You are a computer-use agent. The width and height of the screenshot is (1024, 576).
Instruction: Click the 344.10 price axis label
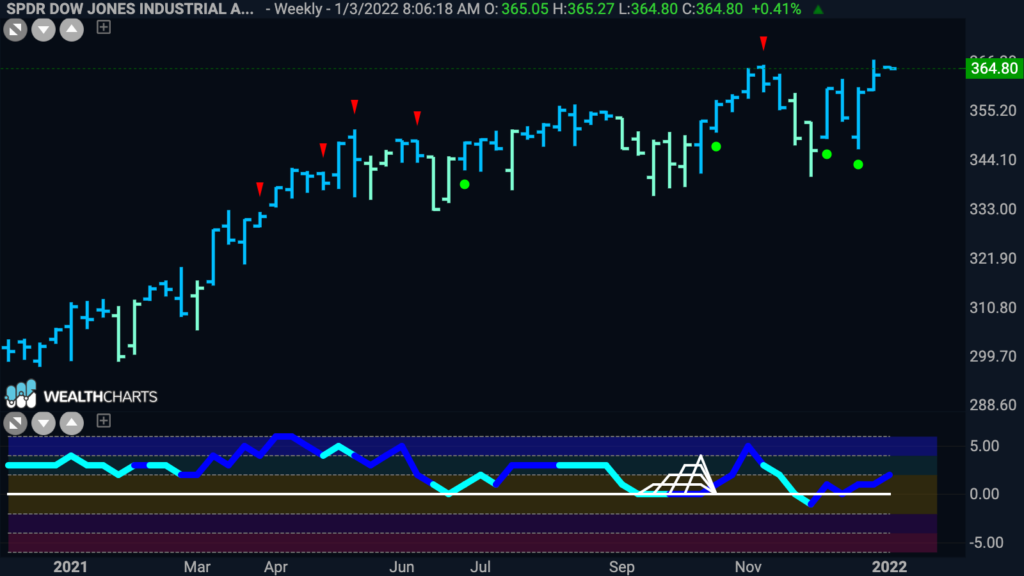pos(993,160)
